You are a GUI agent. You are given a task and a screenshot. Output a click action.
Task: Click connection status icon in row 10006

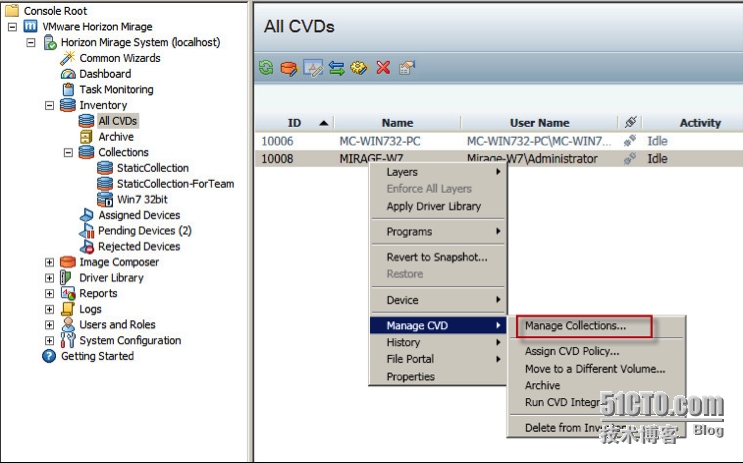630,141
